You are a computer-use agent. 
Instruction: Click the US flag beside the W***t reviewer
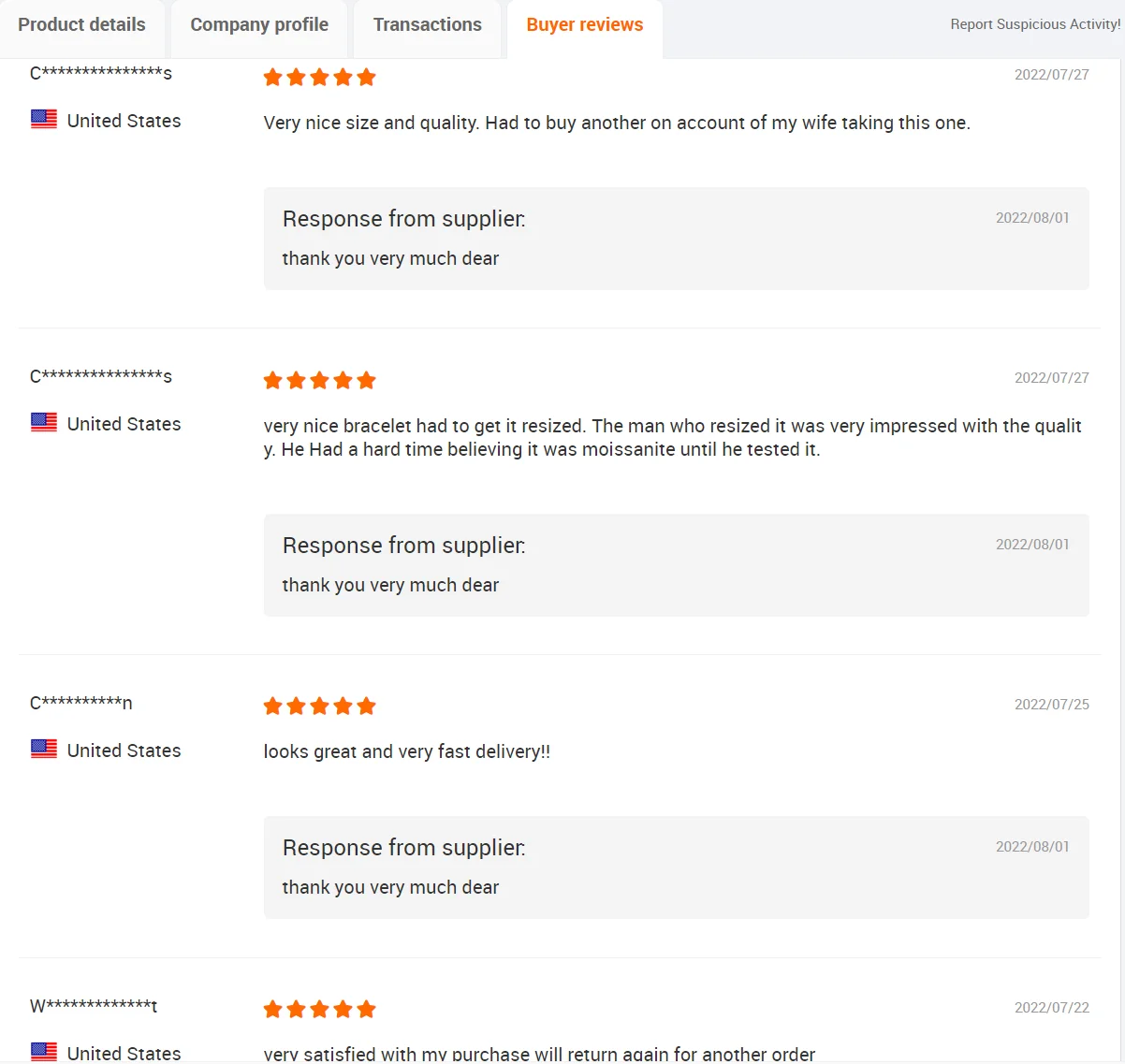44,1051
